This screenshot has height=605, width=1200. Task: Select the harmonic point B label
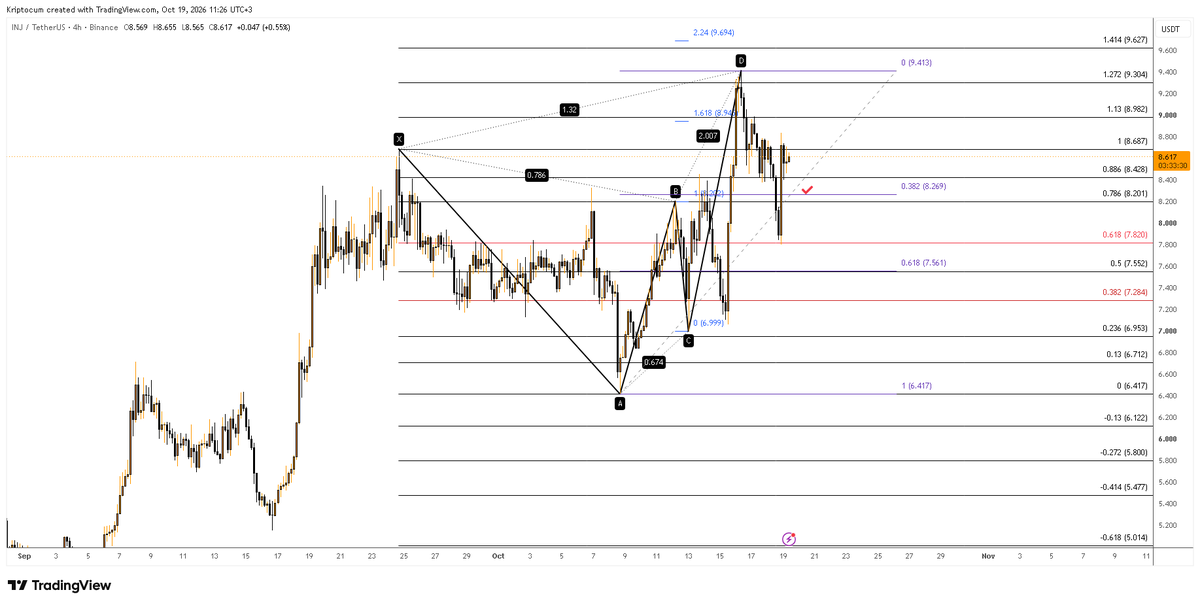pyautogui.click(x=676, y=191)
